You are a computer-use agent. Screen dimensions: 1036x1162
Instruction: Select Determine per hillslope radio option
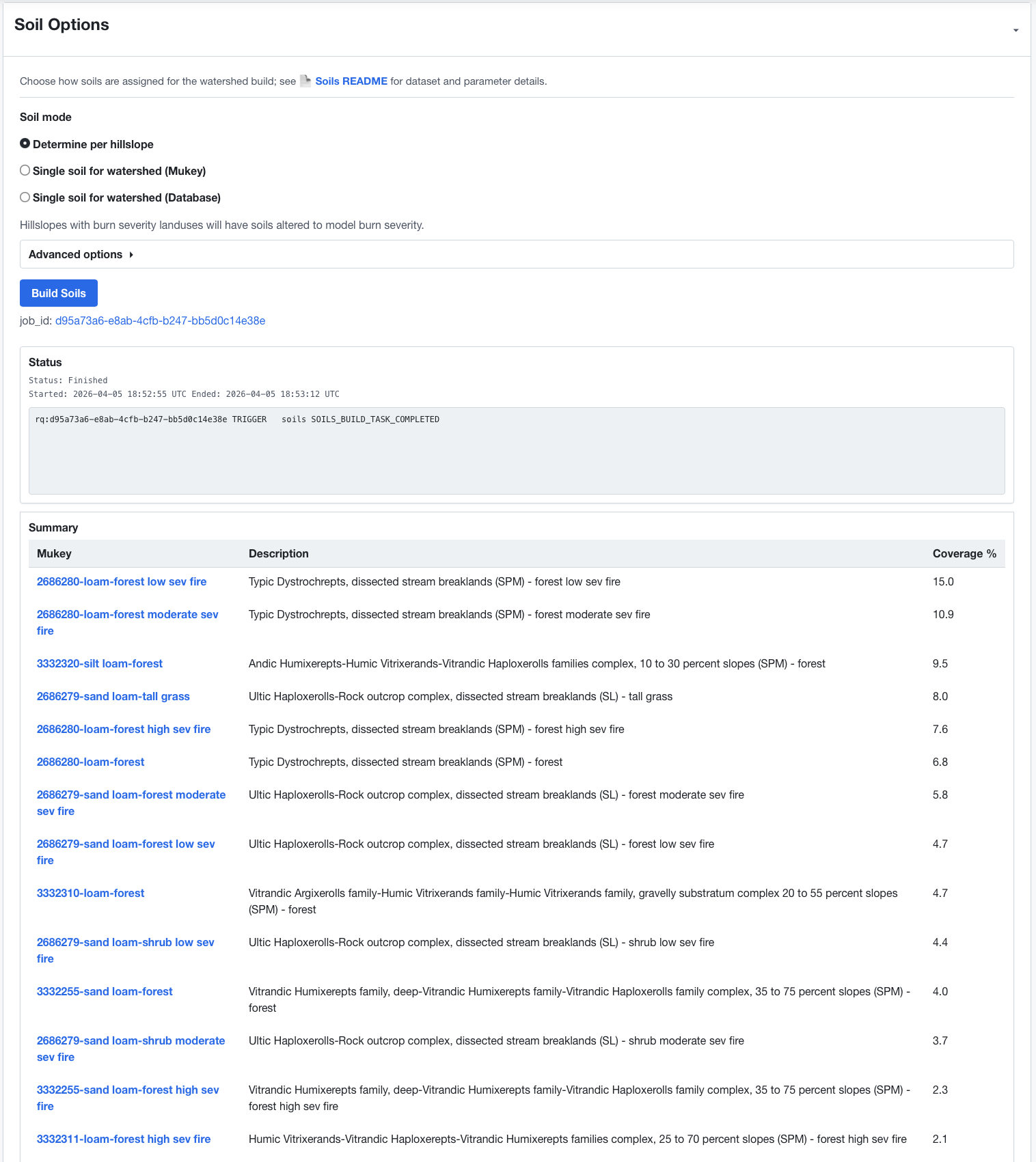(25, 143)
